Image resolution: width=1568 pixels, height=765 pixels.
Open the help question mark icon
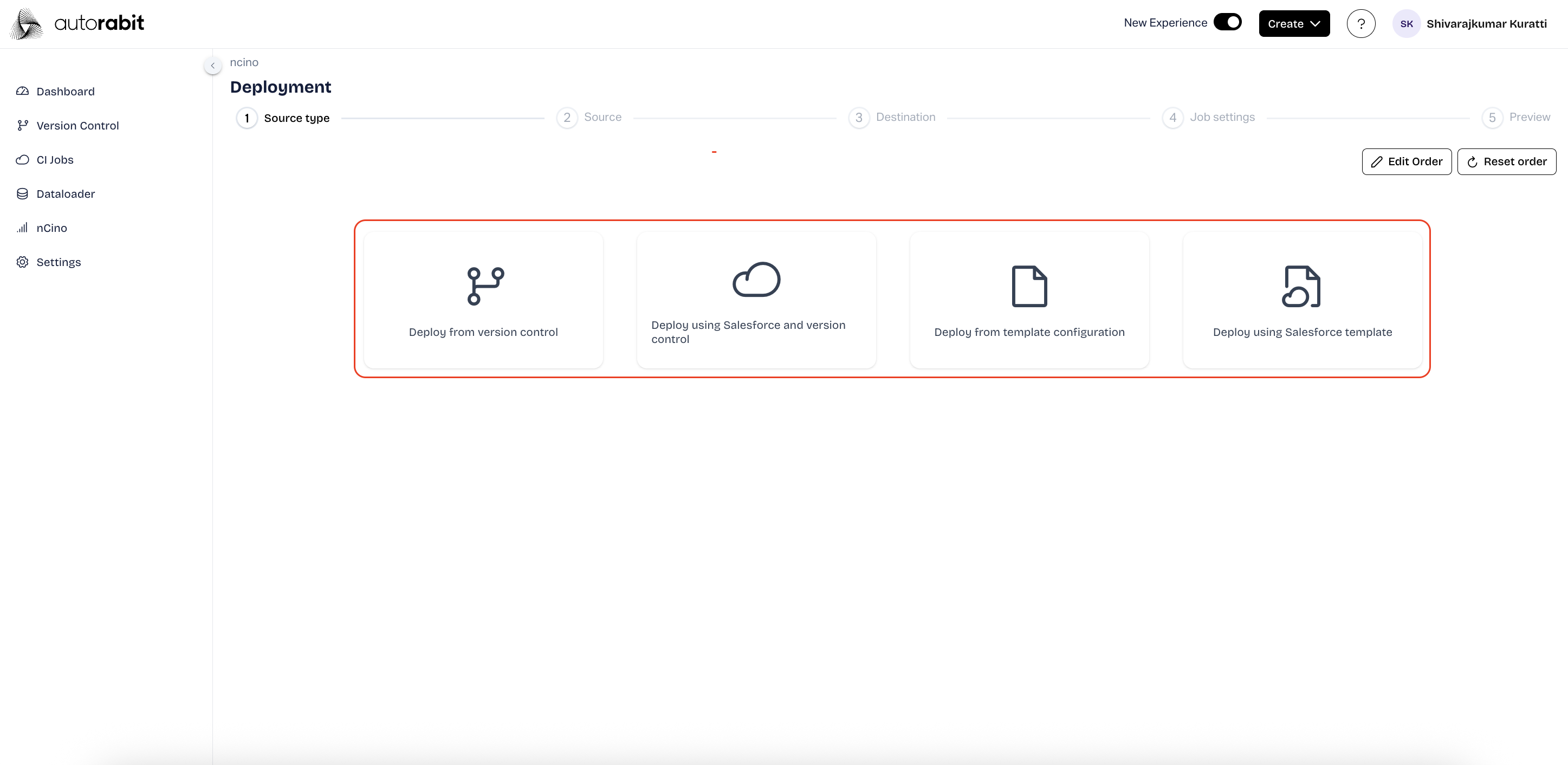[x=1360, y=24]
